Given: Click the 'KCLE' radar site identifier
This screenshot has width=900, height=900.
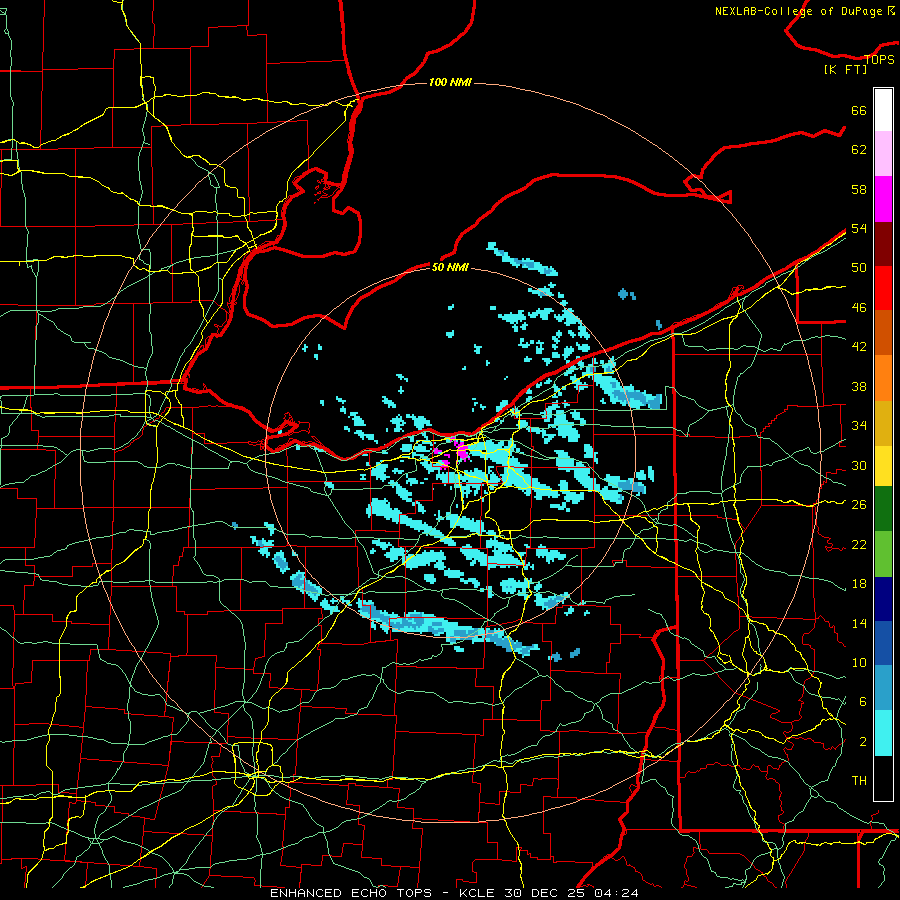Looking at the screenshot, I should pyautogui.click(x=476, y=893).
